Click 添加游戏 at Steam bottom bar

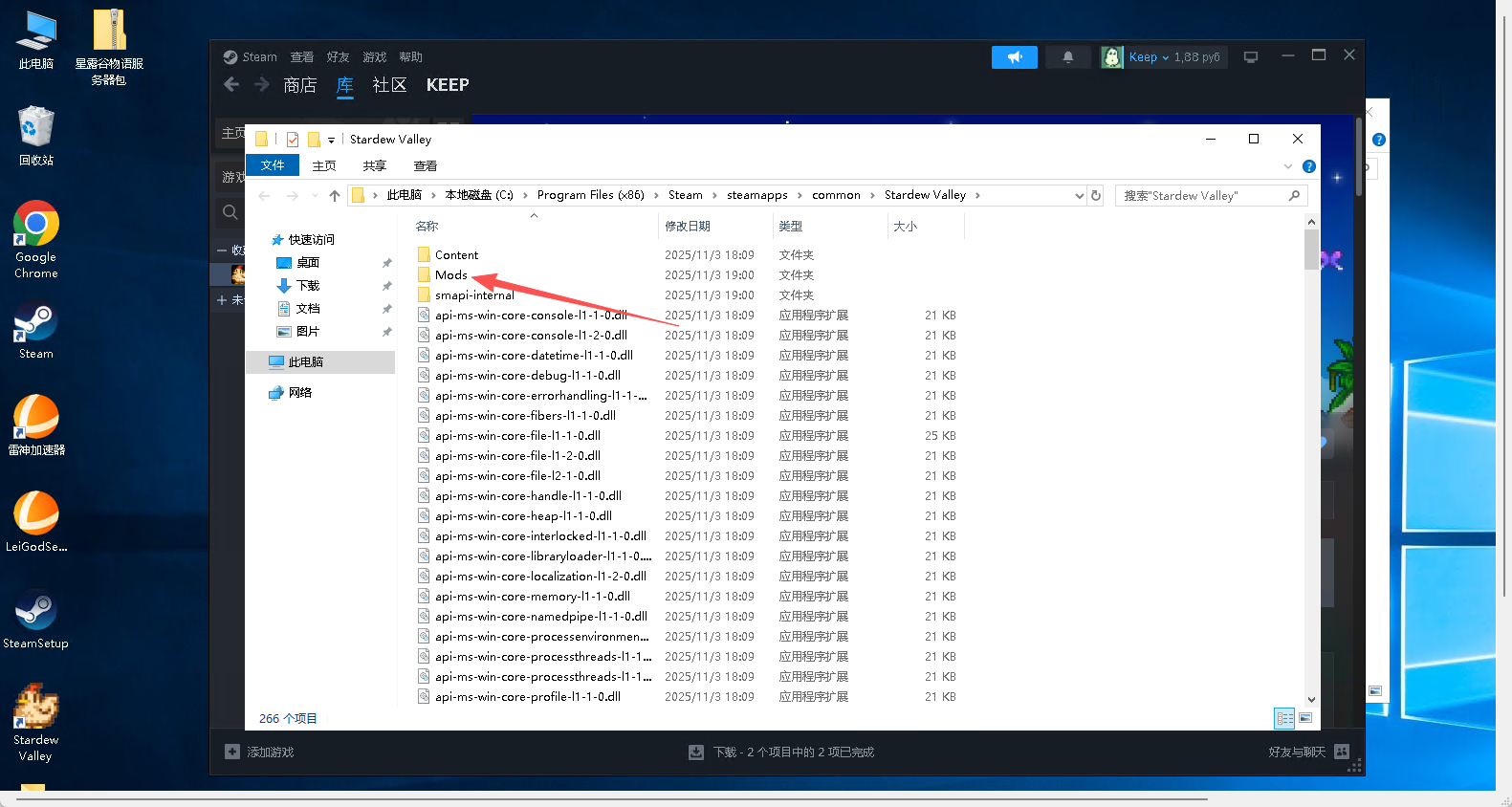click(x=260, y=752)
